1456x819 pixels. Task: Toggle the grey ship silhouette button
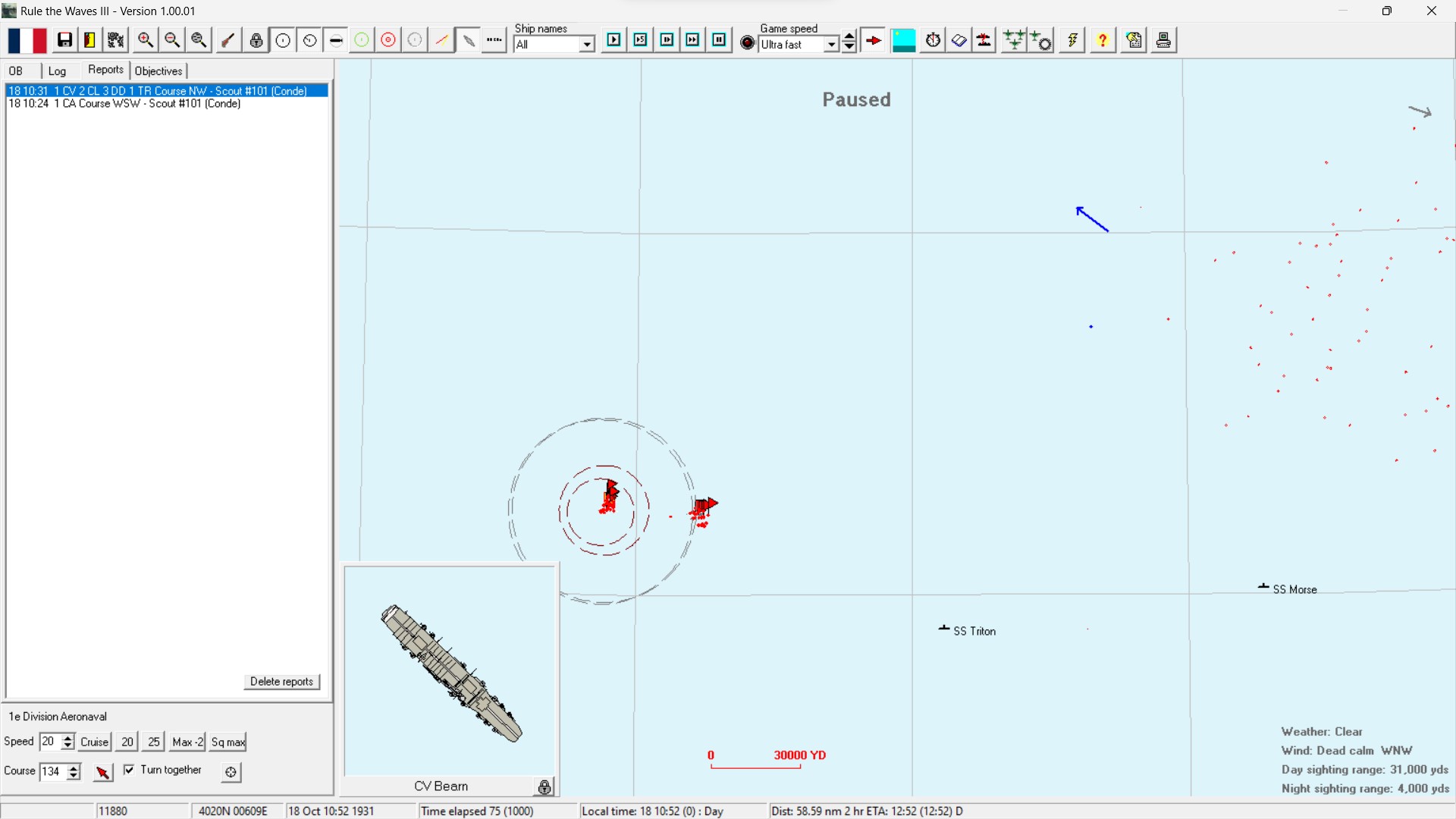tap(469, 40)
